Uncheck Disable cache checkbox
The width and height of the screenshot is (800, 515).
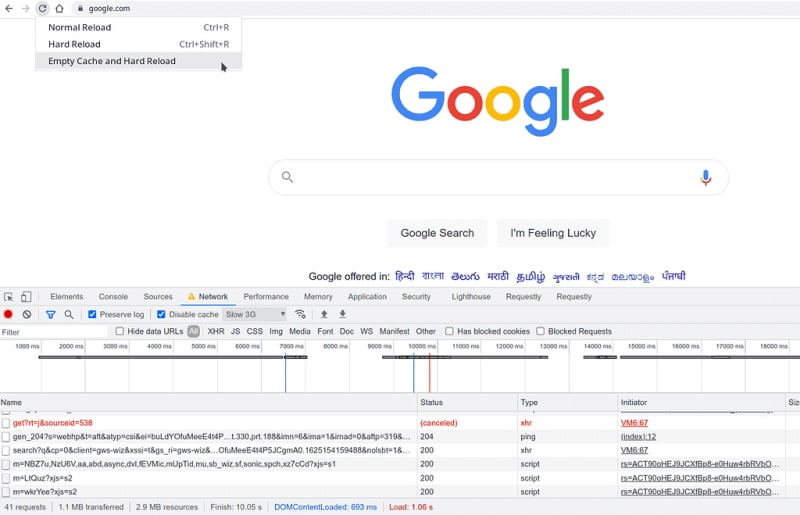[x=161, y=314]
